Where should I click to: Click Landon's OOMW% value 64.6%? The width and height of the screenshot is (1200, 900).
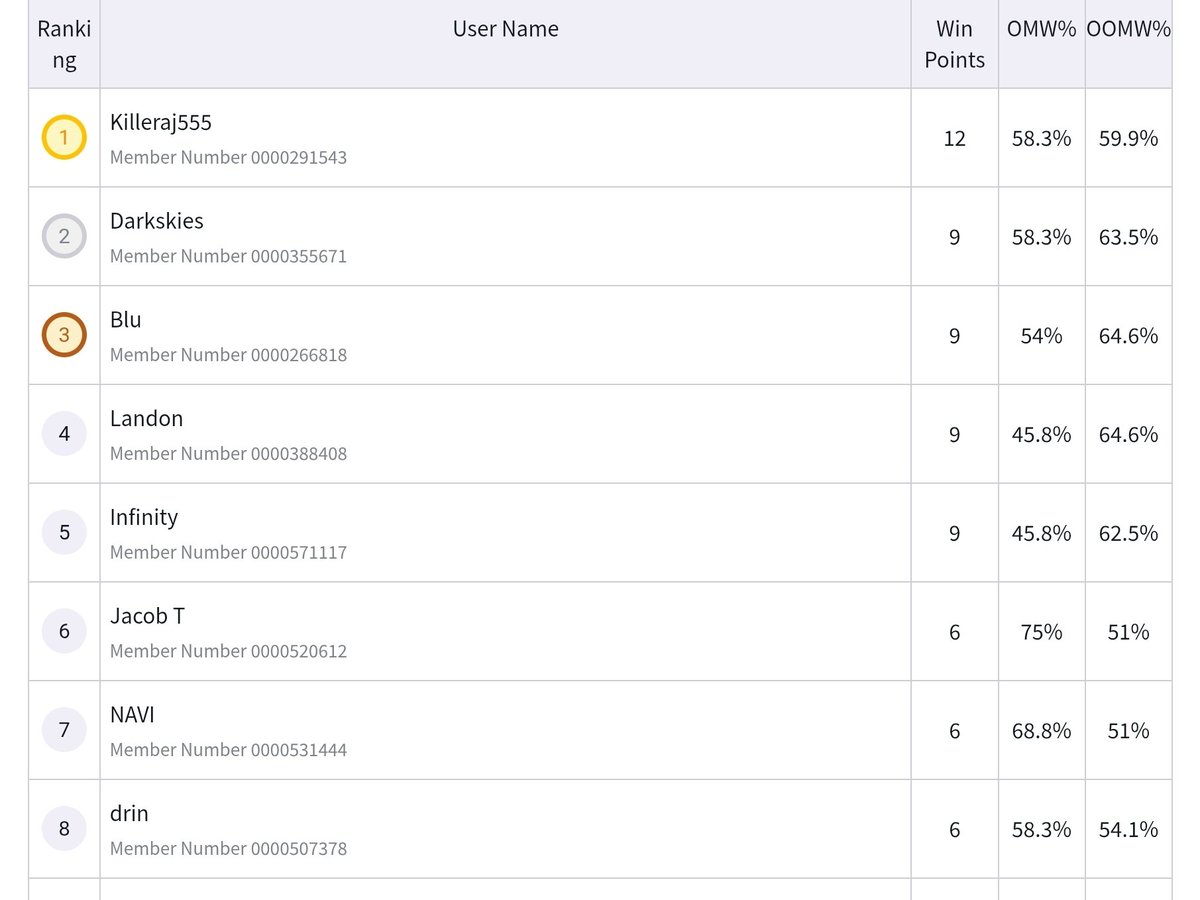tap(1128, 435)
